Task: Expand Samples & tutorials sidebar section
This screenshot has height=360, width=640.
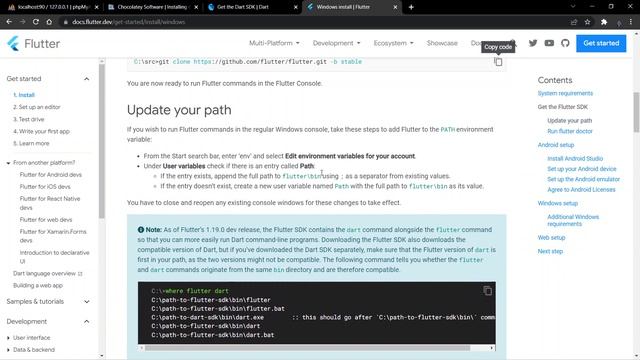Action: click(x=87, y=302)
